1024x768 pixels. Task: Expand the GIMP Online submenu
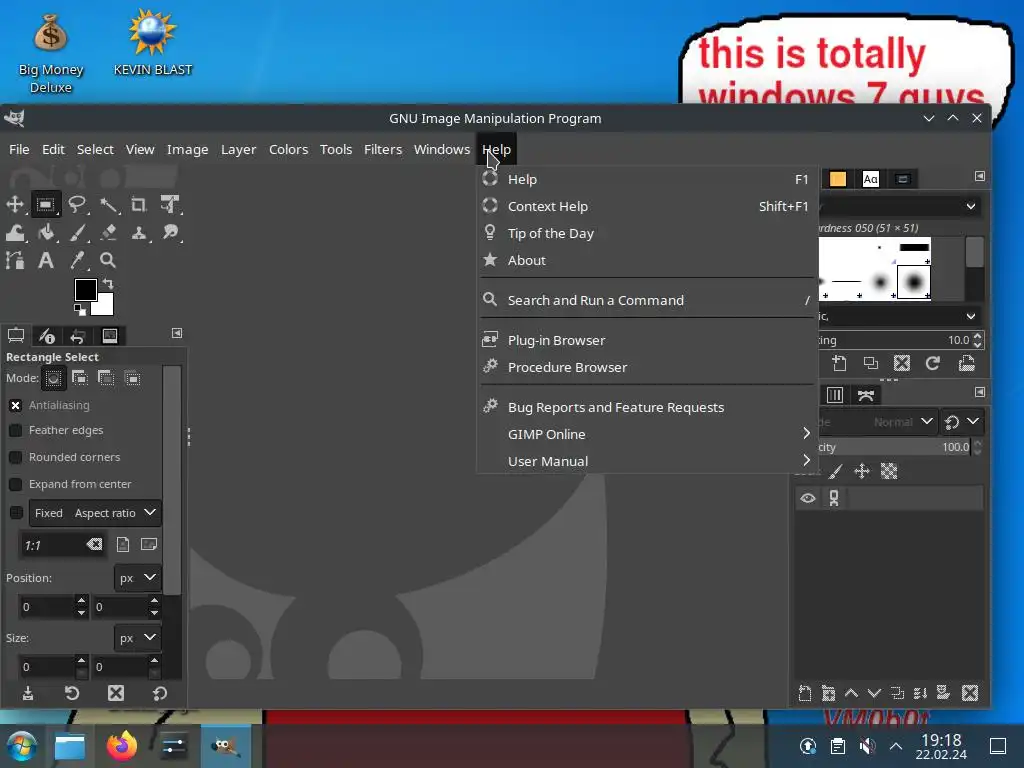pyautogui.click(x=647, y=434)
